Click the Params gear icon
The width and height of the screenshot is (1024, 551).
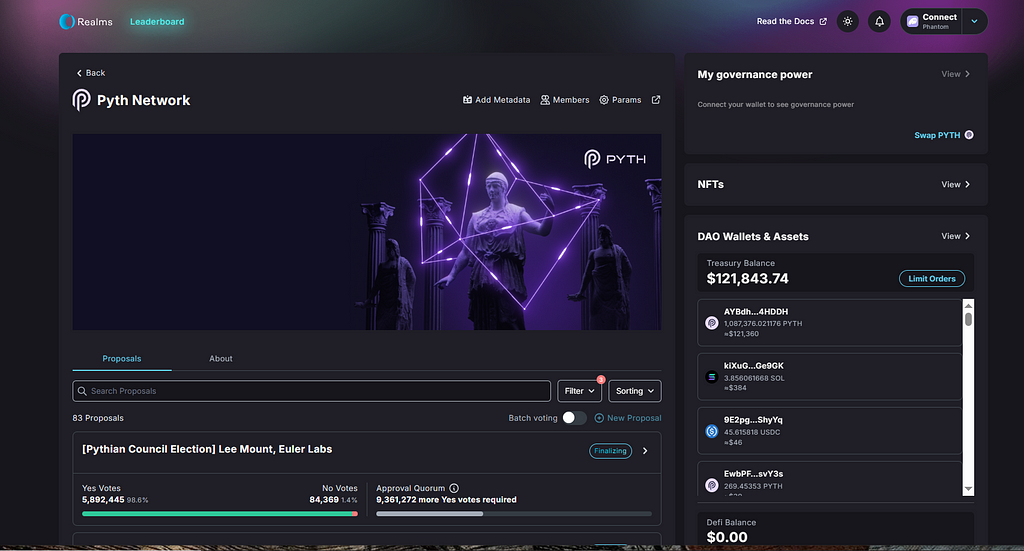tap(604, 100)
